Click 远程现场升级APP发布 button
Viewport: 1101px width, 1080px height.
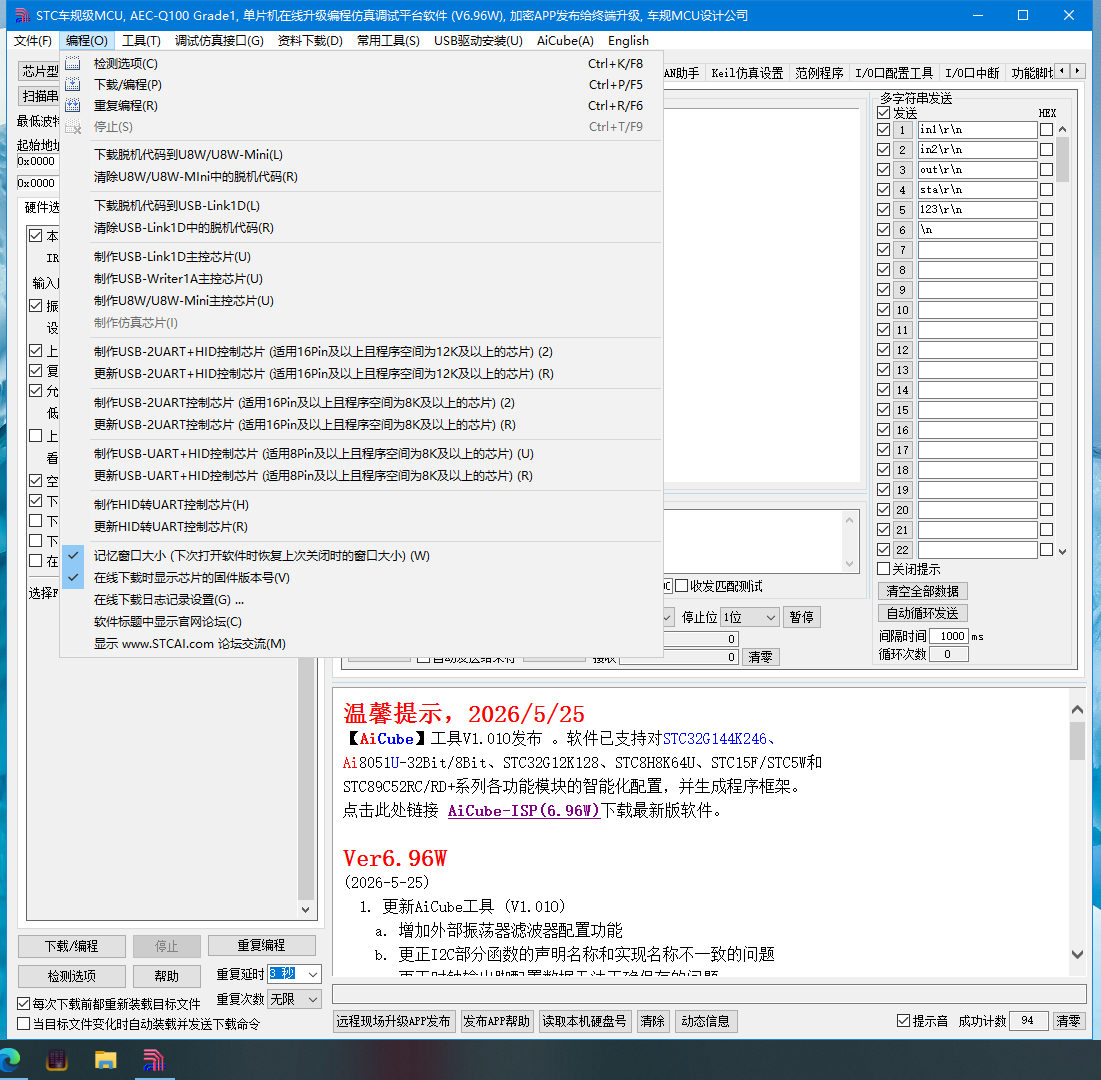point(393,1021)
